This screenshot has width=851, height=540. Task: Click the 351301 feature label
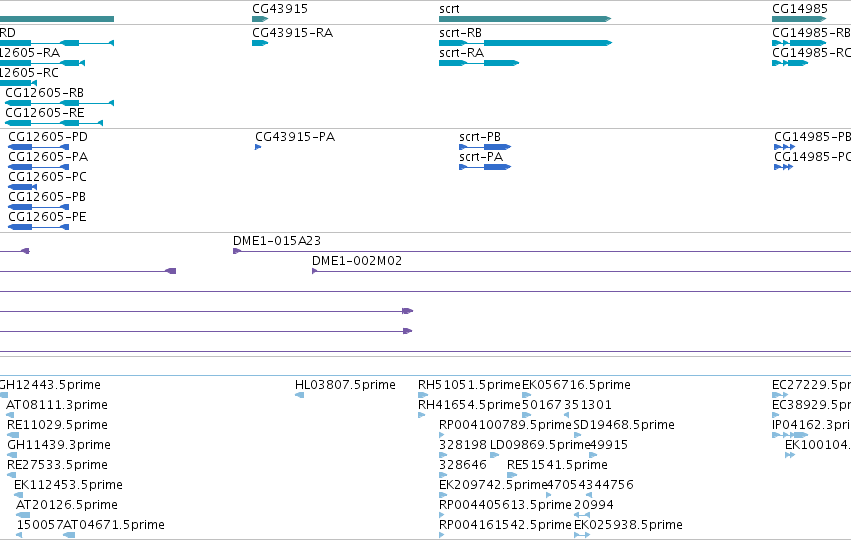tap(588, 405)
